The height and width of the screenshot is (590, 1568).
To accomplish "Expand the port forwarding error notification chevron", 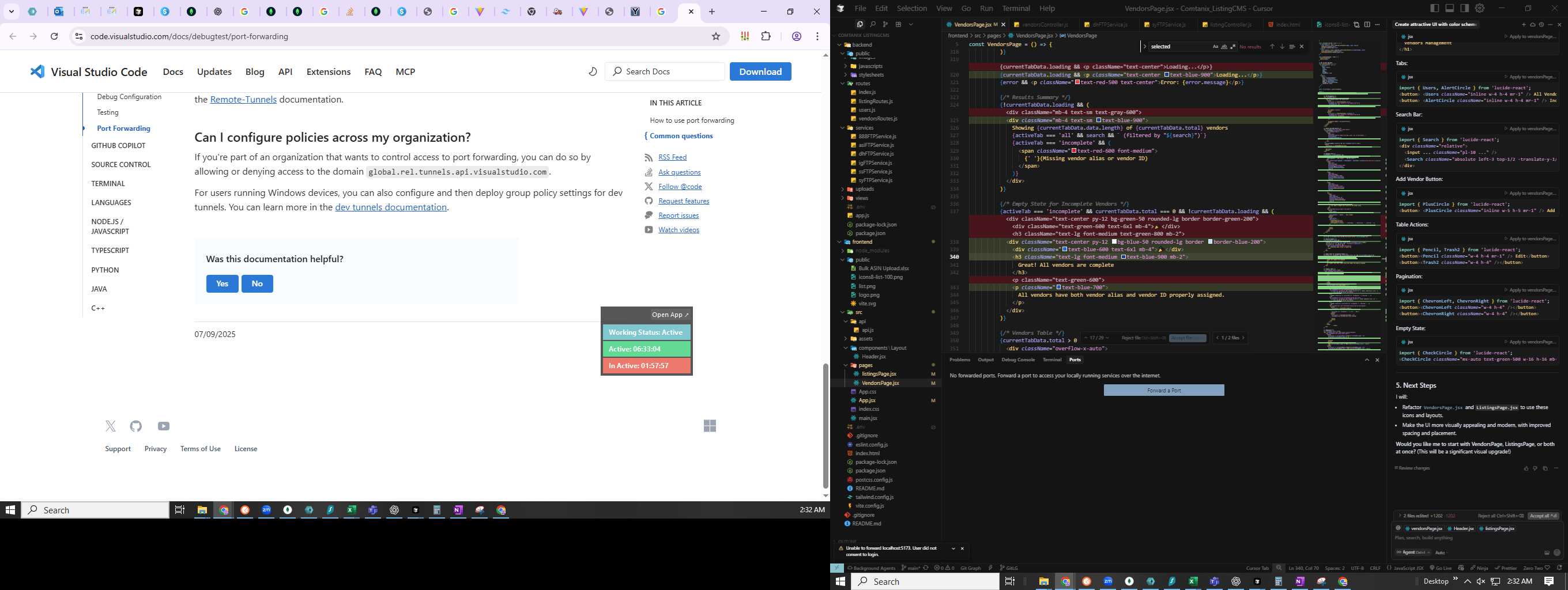I will 953,549.
